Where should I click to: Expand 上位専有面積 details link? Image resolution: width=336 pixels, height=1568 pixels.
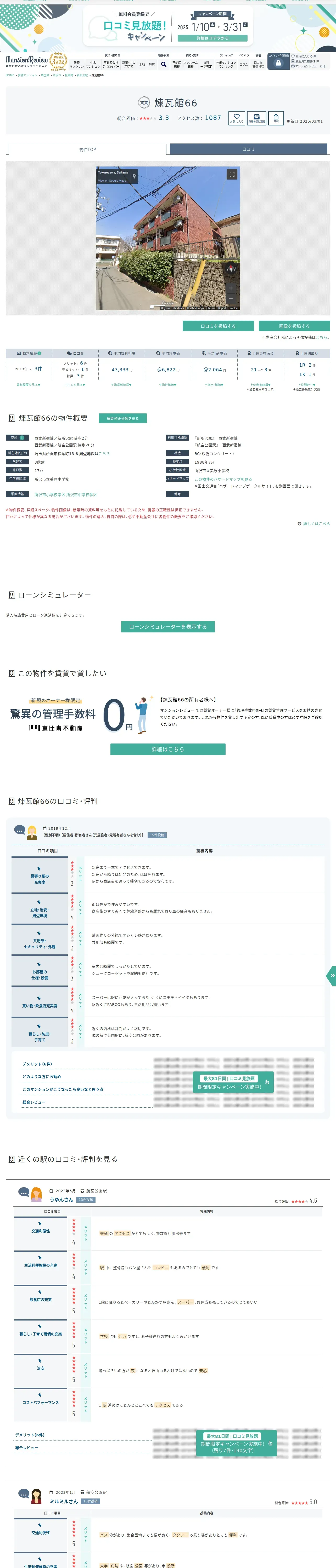point(260,385)
